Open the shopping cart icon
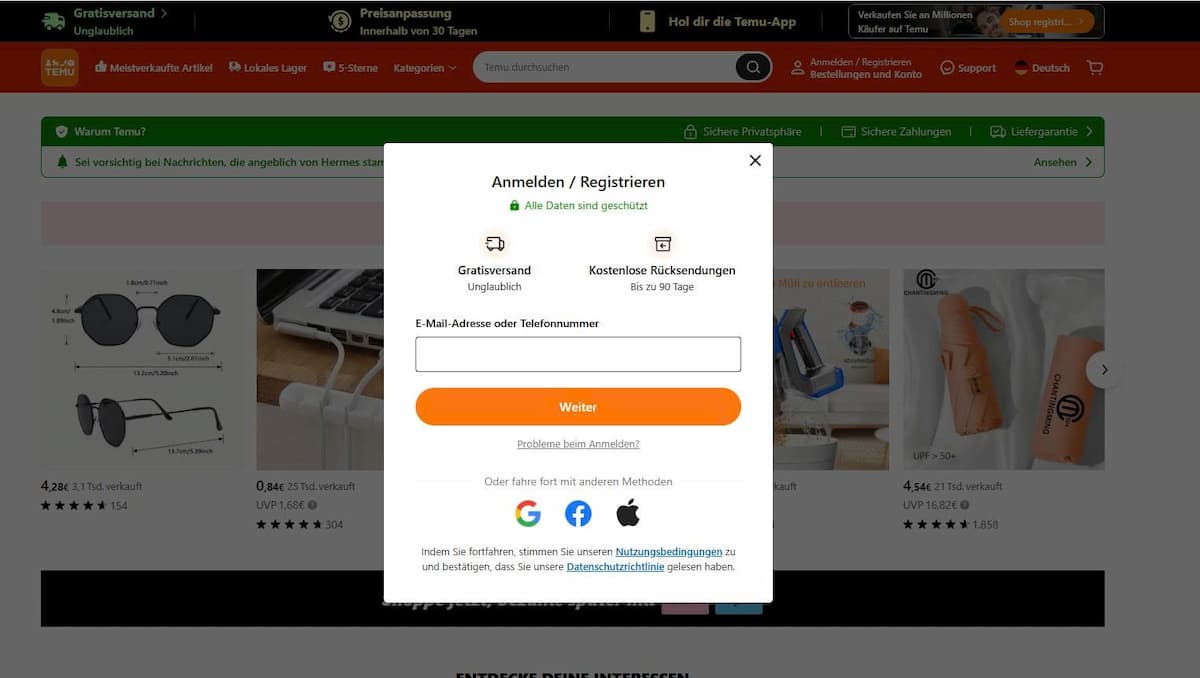This screenshot has width=1200, height=678. pyautogui.click(x=1095, y=67)
